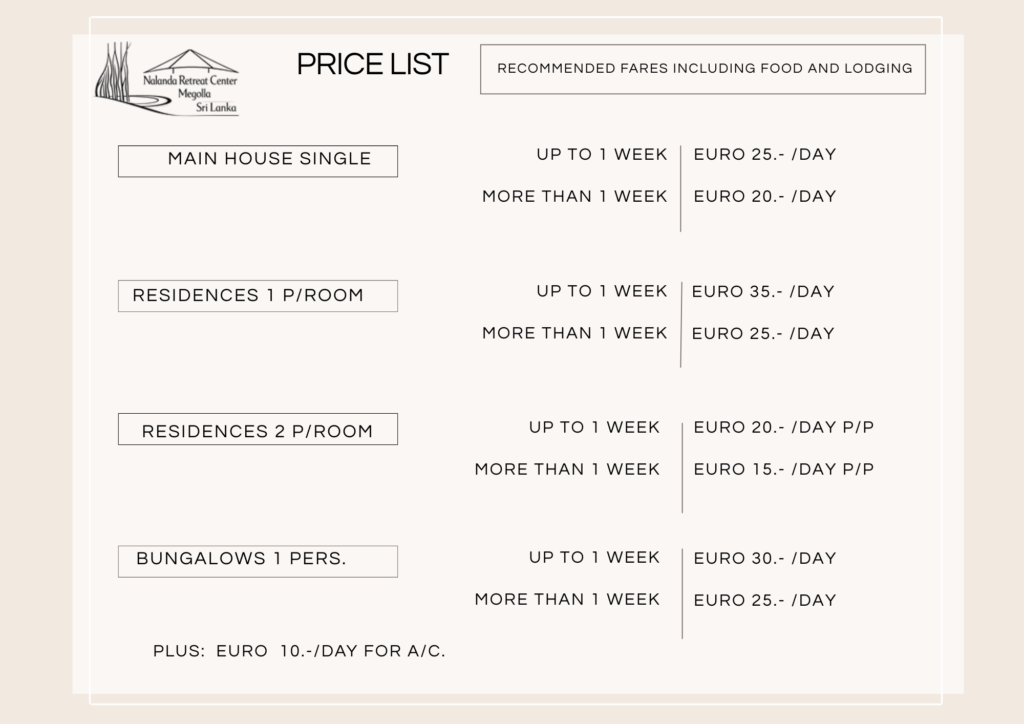Click Main House Single's EURO 20.- /DAY price
Screen dimensions: 1024x724
click(764, 197)
